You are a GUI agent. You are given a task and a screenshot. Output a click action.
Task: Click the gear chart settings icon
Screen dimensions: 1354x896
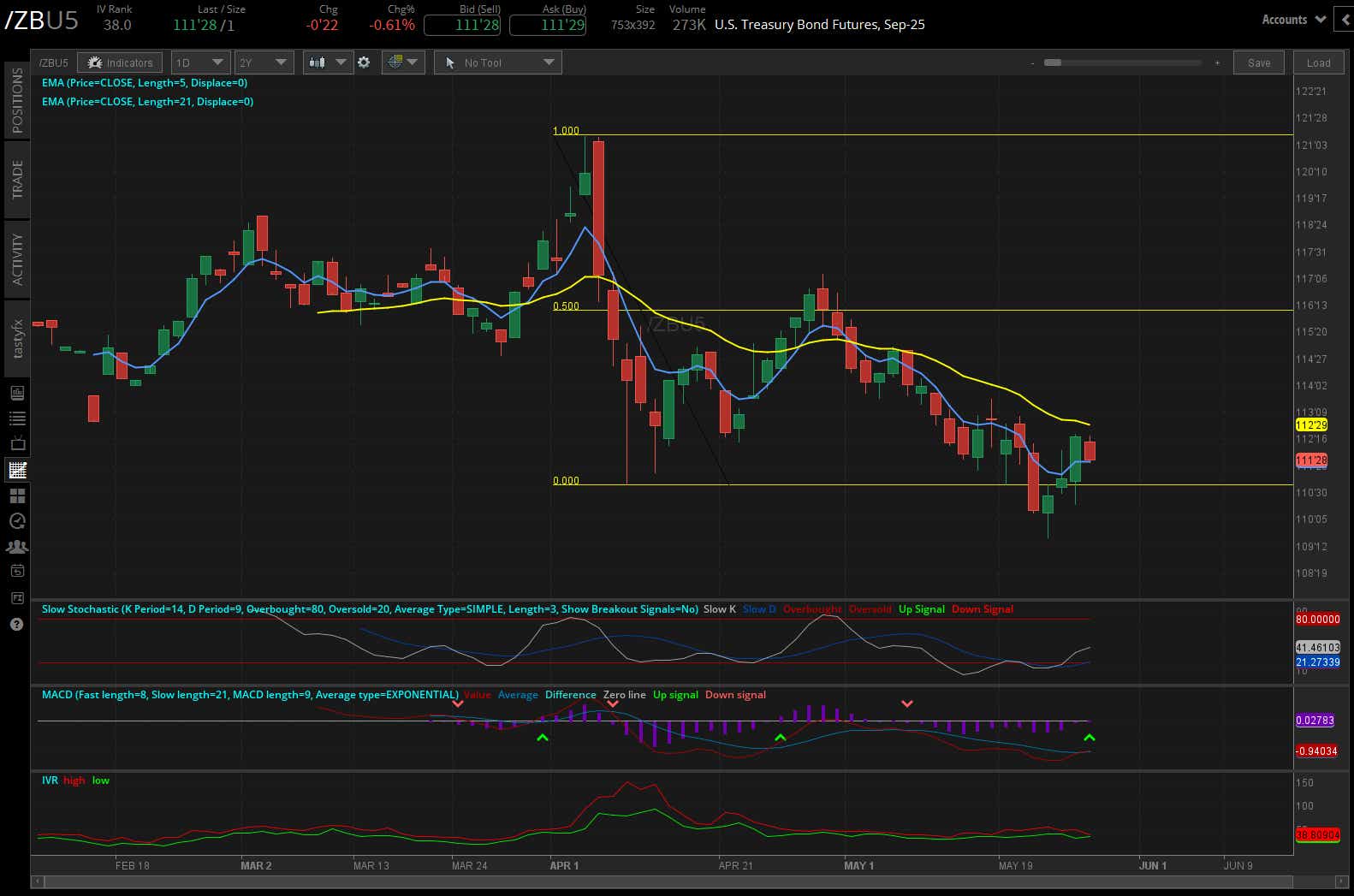click(364, 62)
